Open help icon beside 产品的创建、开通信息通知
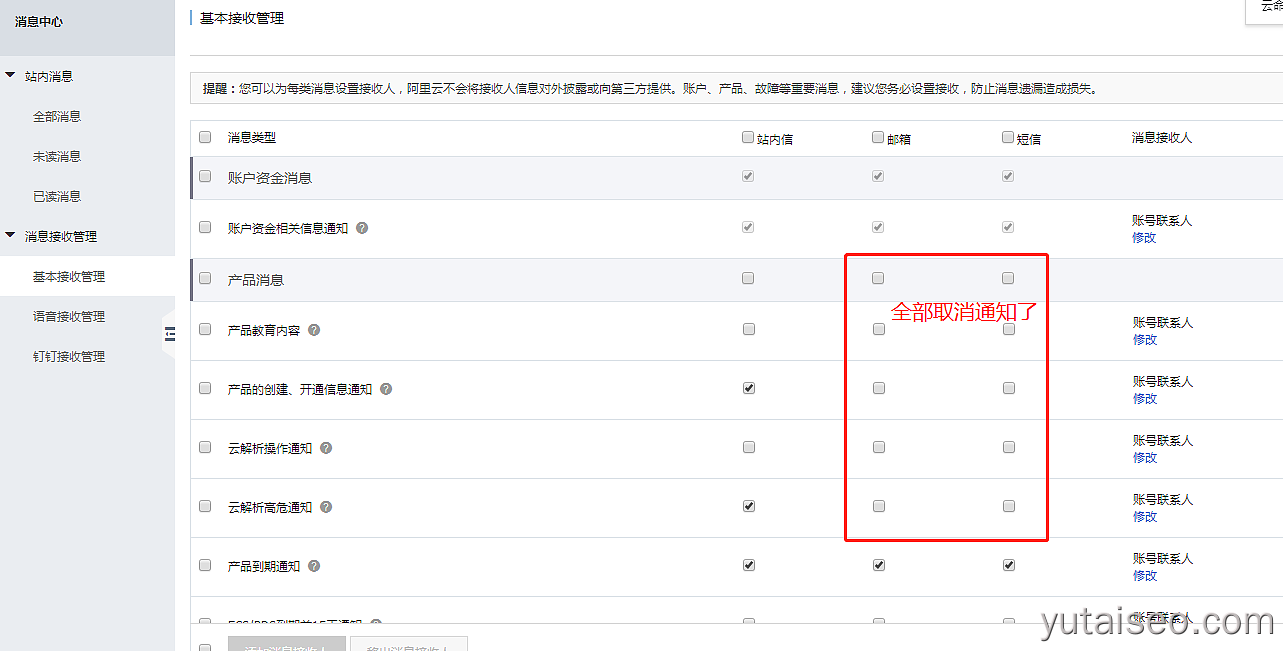Viewport: 1283px width, 651px height. pyautogui.click(x=386, y=389)
